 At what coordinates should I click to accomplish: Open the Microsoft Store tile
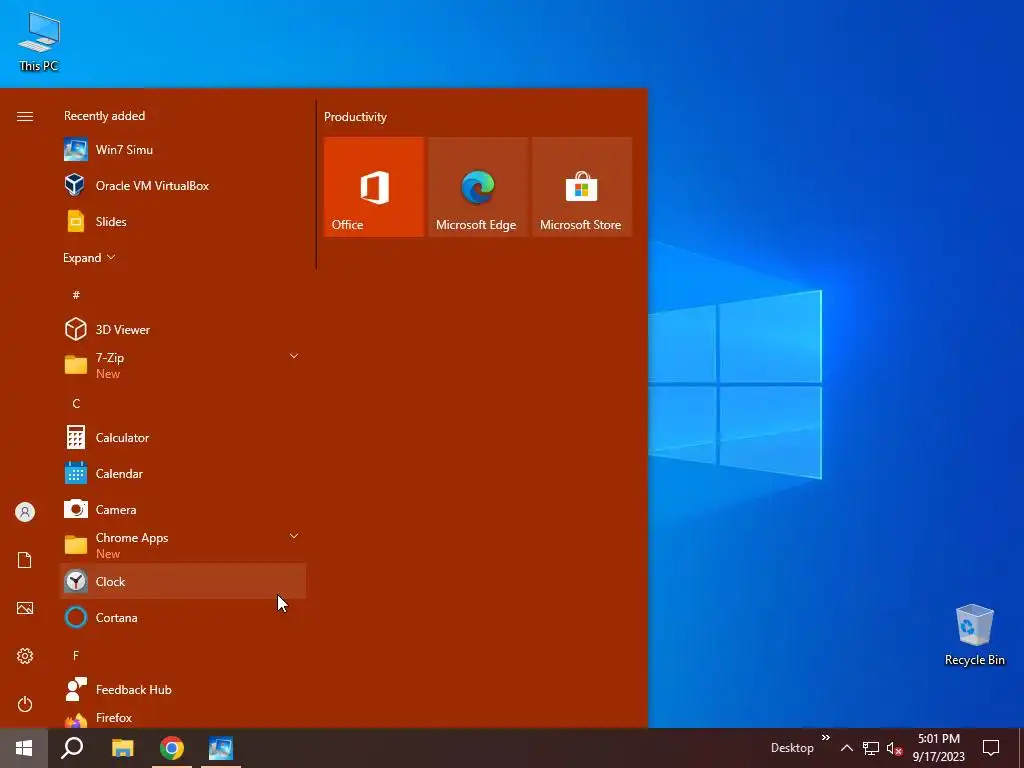(x=582, y=187)
